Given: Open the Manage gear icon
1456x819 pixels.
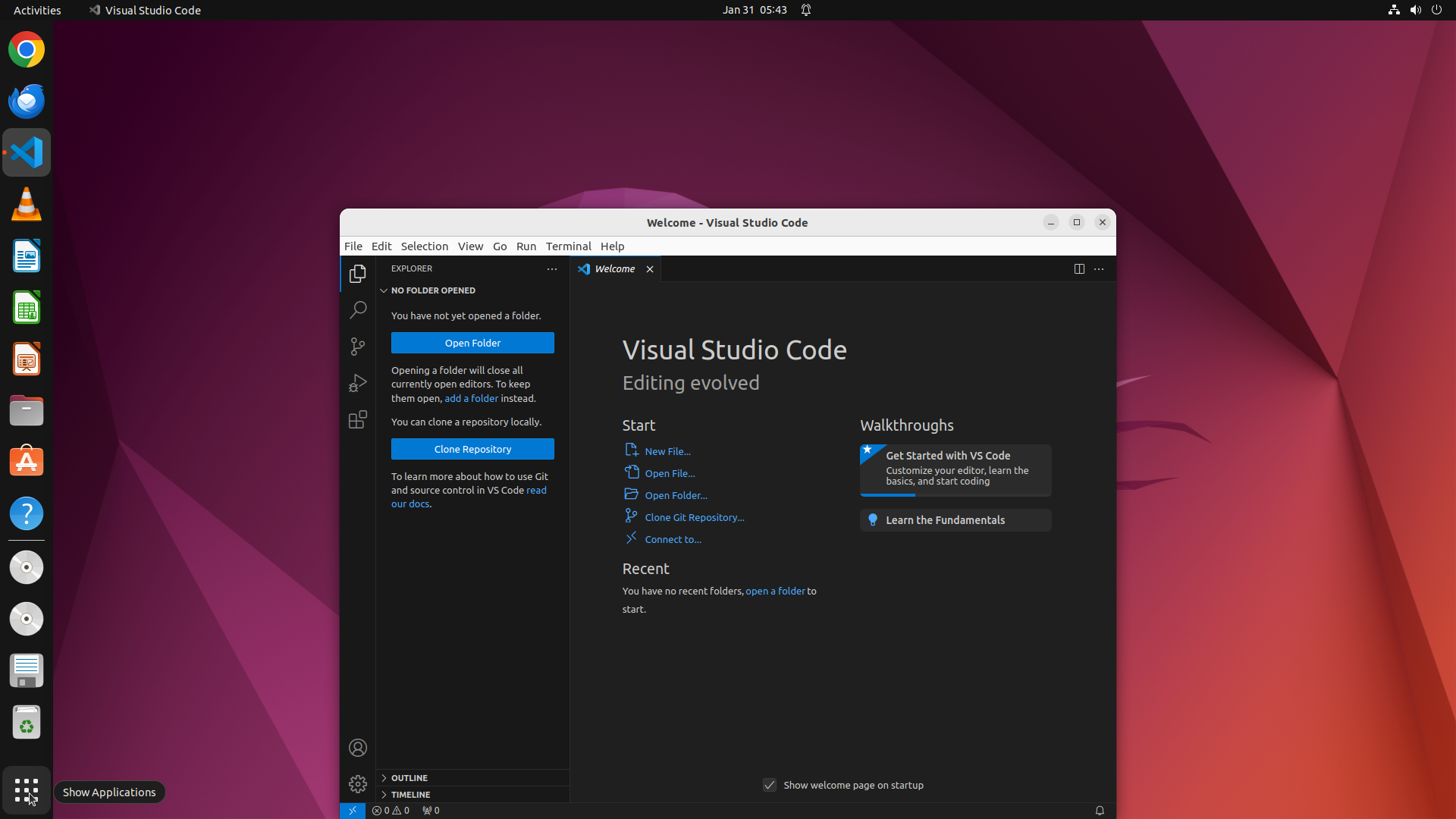Looking at the screenshot, I should coord(357,783).
